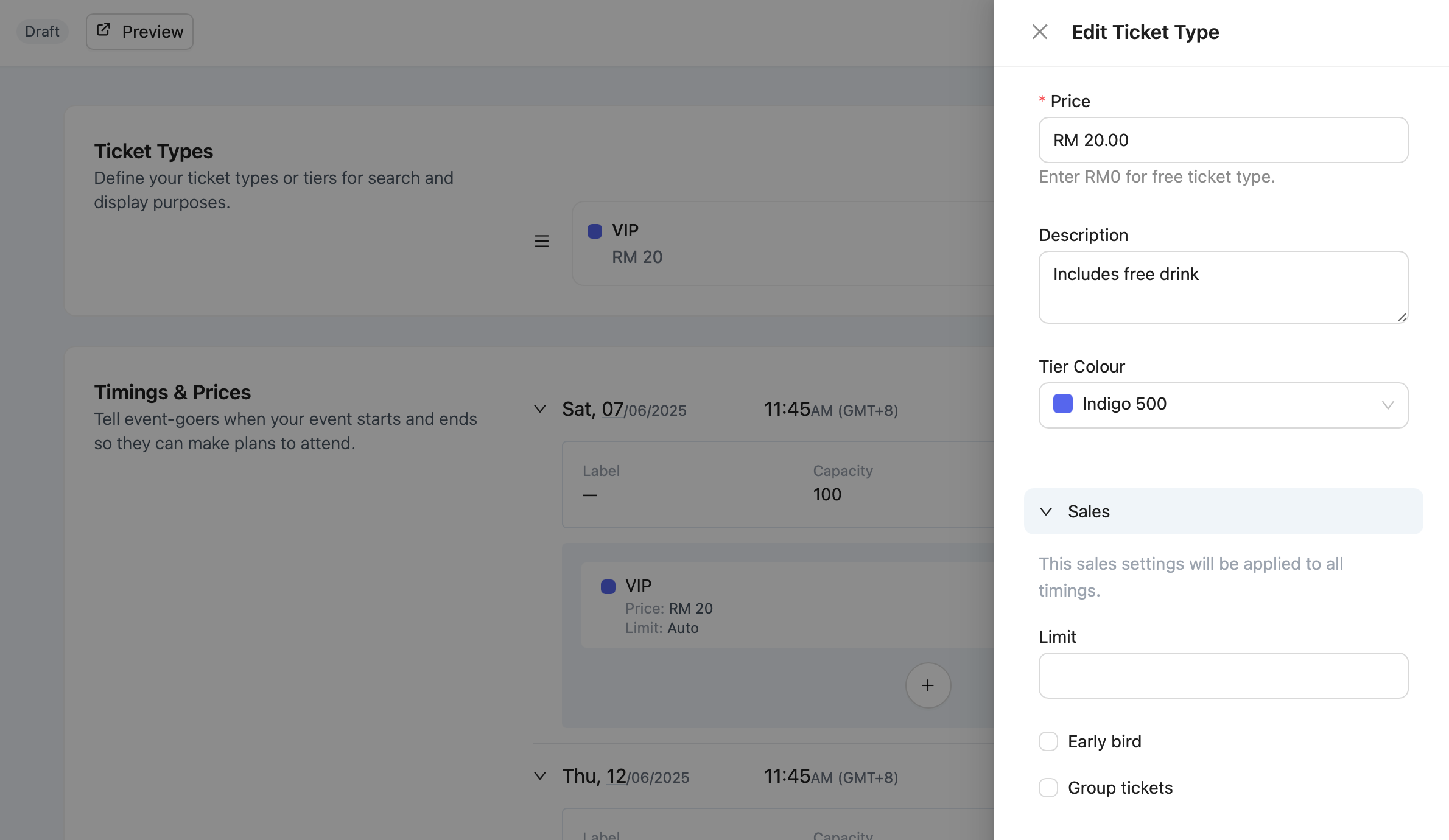The image size is (1449, 840).
Task: Click the Indigo 500 colour square in the dropdown
Action: click(1063, 404)
